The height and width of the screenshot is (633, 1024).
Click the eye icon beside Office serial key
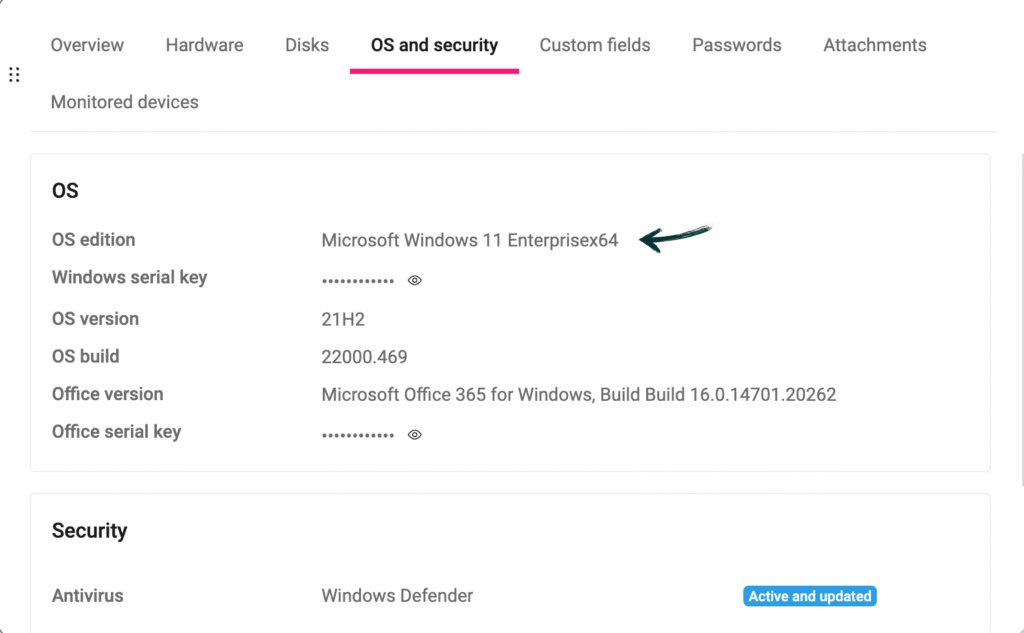[x=414, y=434]
